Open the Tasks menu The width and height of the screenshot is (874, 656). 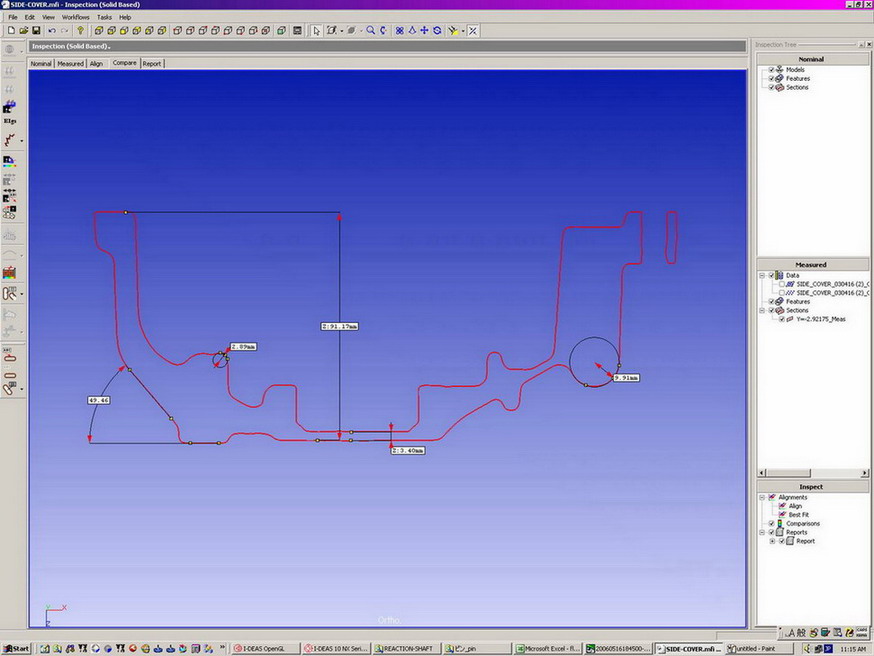point(104,17)
